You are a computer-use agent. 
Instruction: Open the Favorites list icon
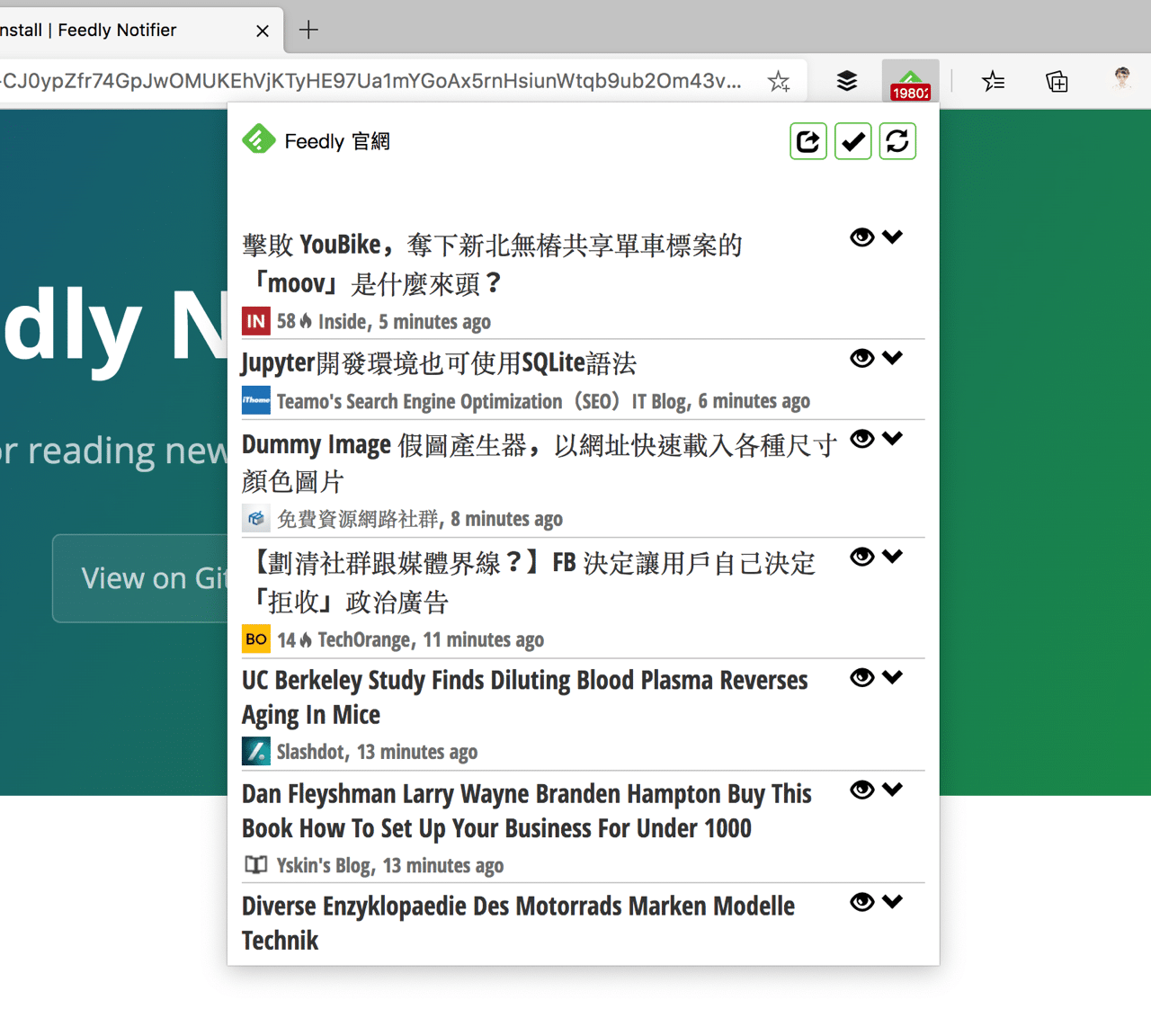[993, 82]
